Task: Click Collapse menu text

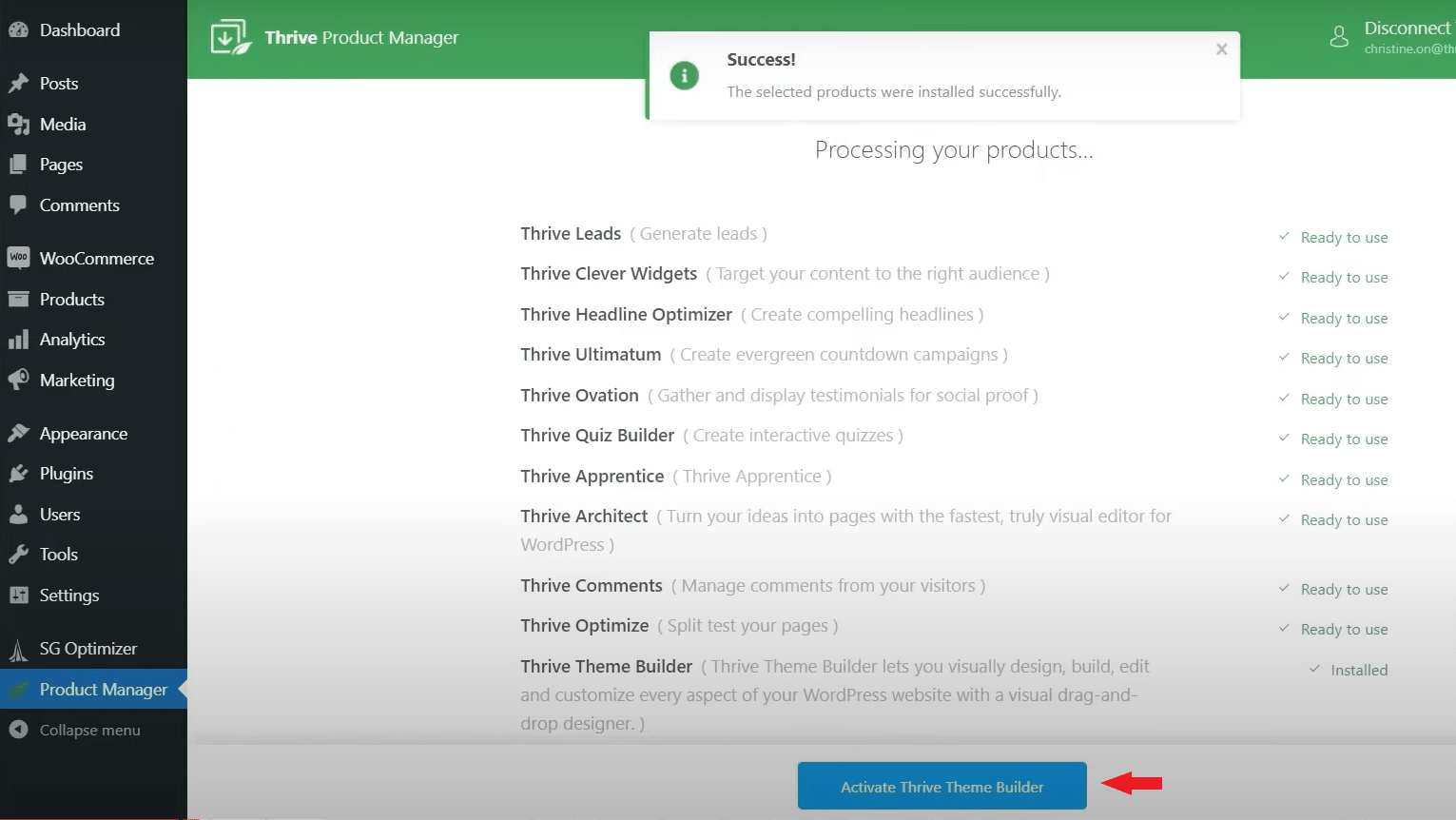Action: point(89,731)
